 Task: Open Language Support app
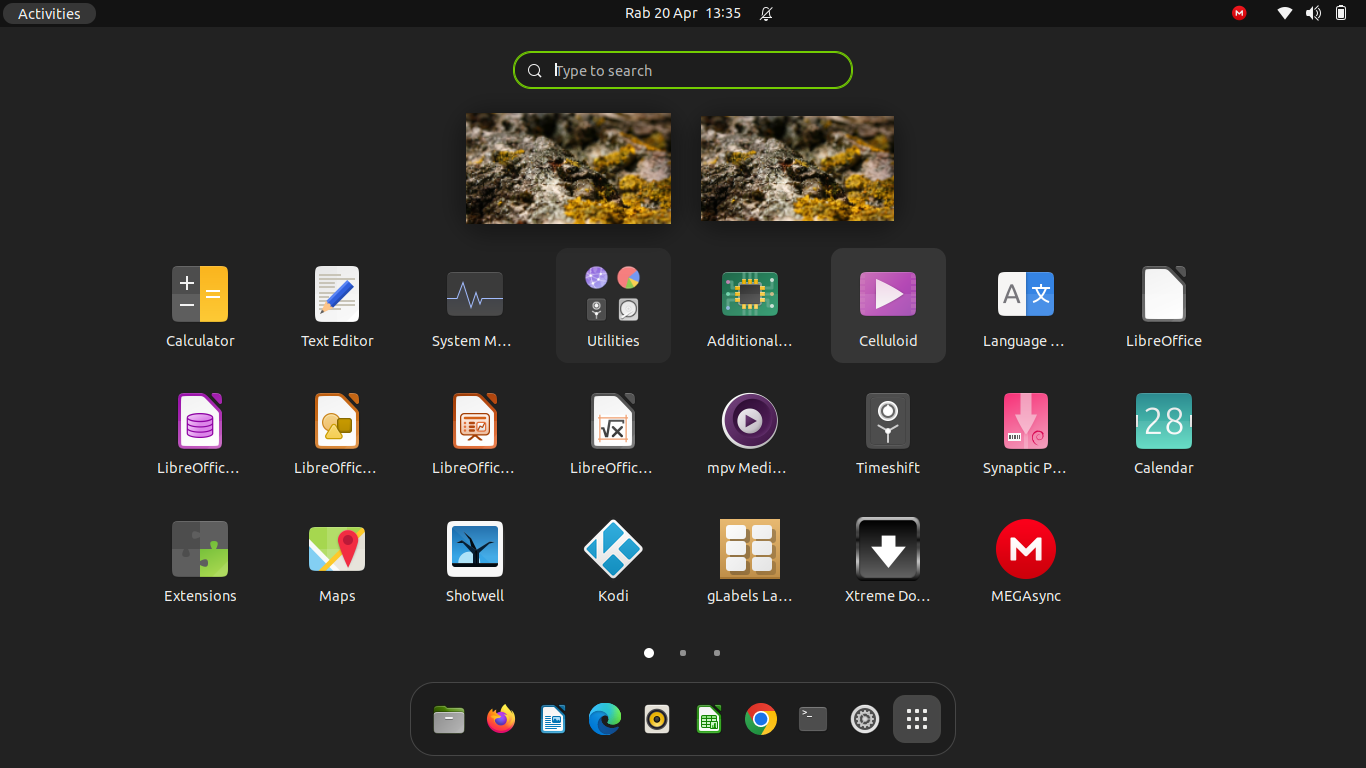[1026, 305]
